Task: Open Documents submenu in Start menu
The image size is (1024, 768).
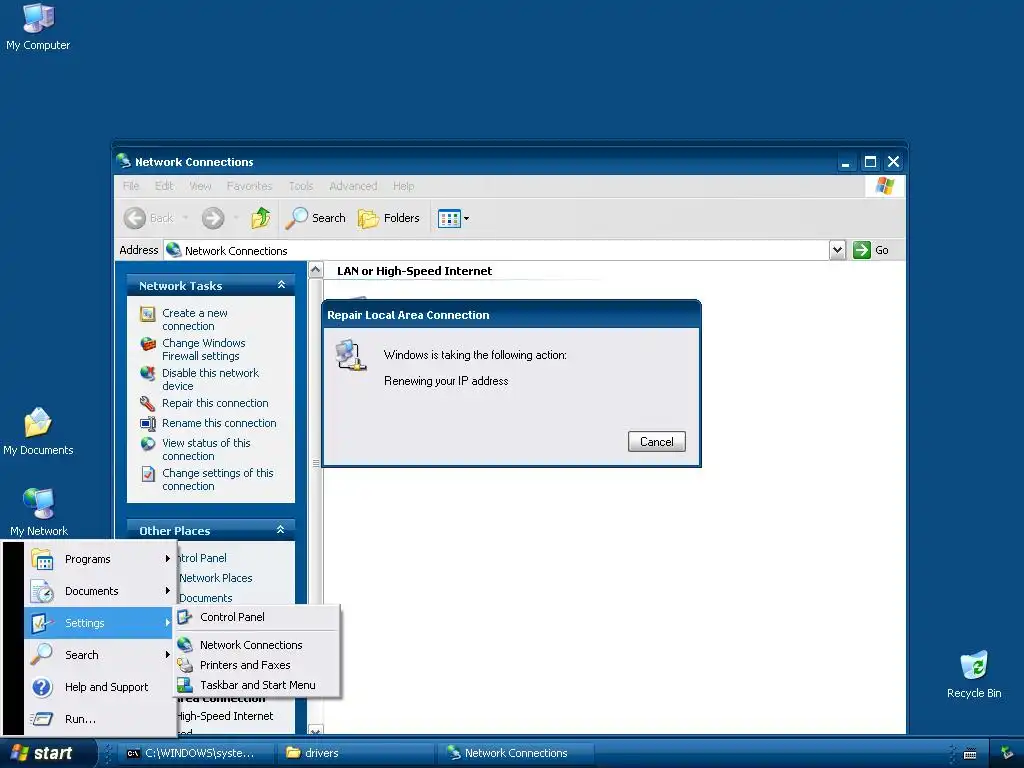Action: pos(100,591)
